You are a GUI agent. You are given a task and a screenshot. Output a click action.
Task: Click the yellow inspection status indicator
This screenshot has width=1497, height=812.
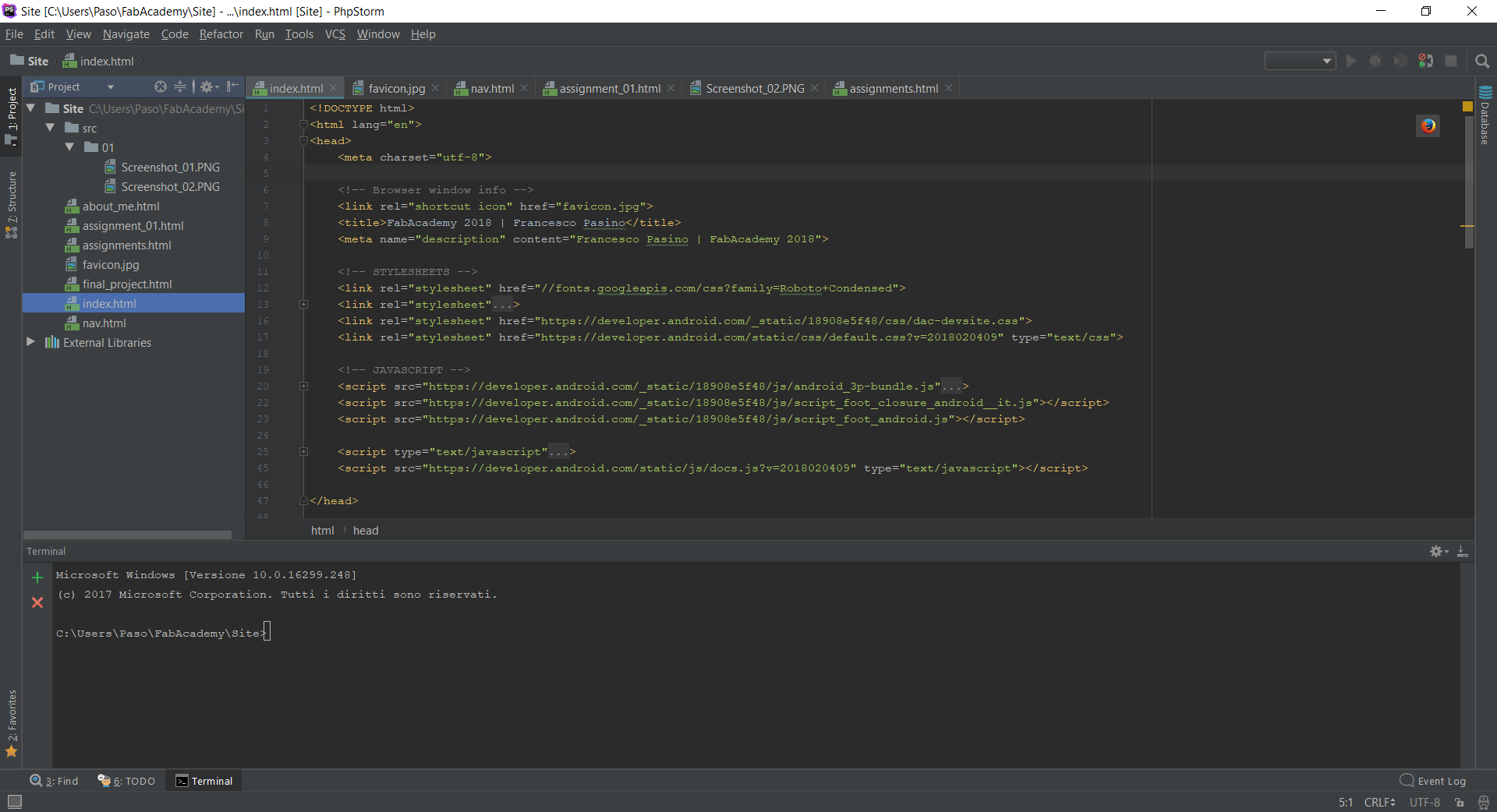point(1467,106)
